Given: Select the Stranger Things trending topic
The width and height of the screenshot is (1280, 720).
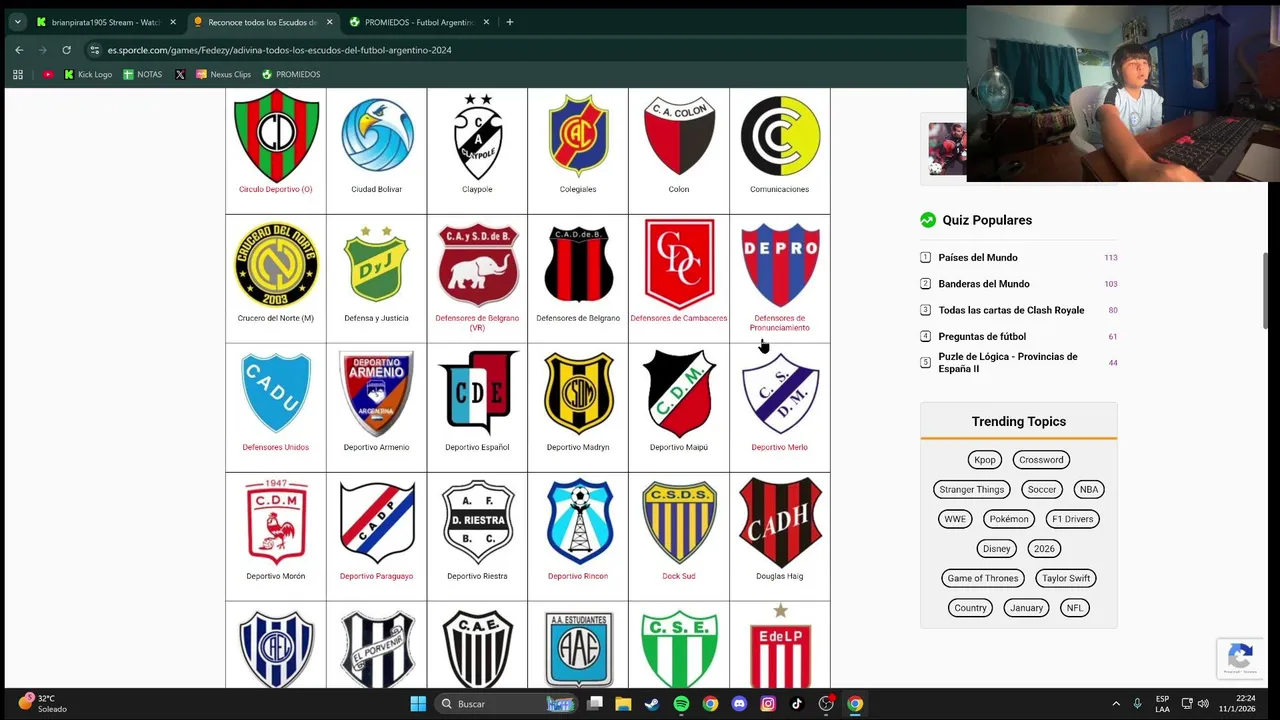Looking at the screenshot, I should click(971, 489).
